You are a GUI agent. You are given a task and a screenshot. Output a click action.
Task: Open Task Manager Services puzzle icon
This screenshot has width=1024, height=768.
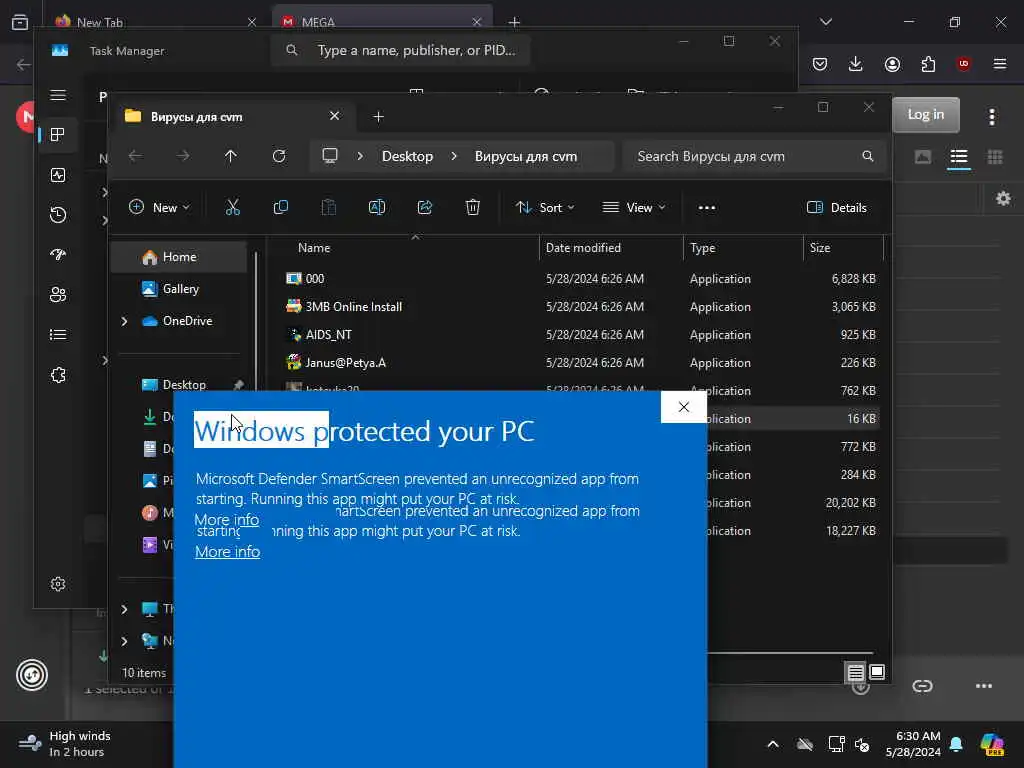58,375
